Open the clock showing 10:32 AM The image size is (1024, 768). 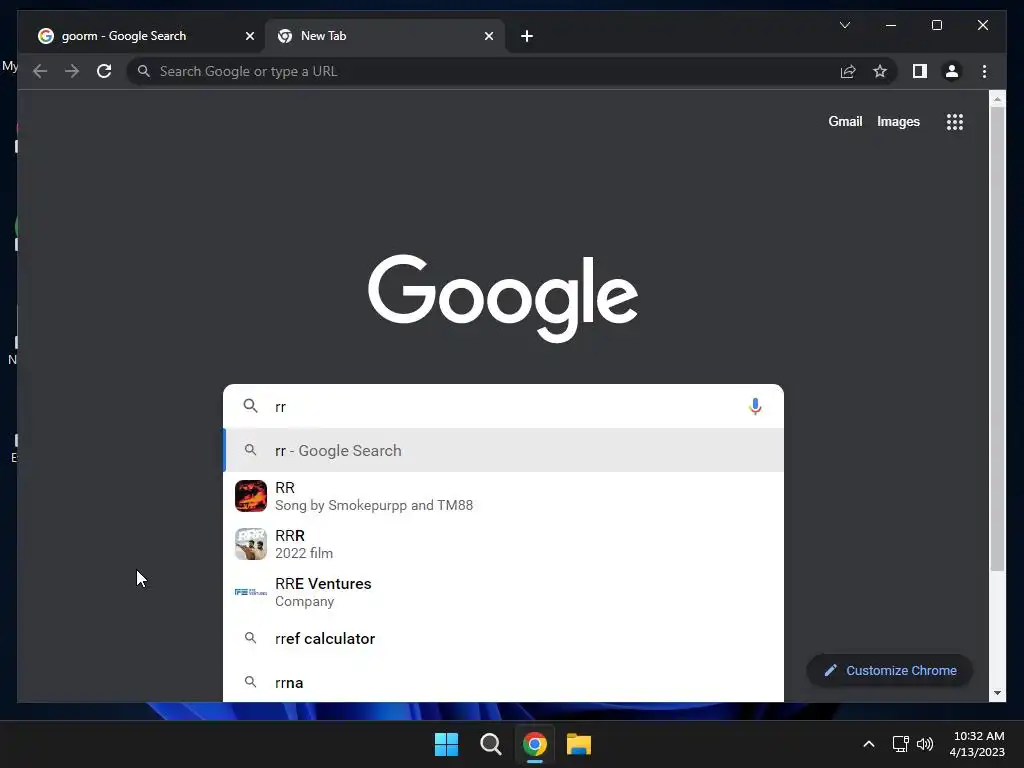(977, 744)
